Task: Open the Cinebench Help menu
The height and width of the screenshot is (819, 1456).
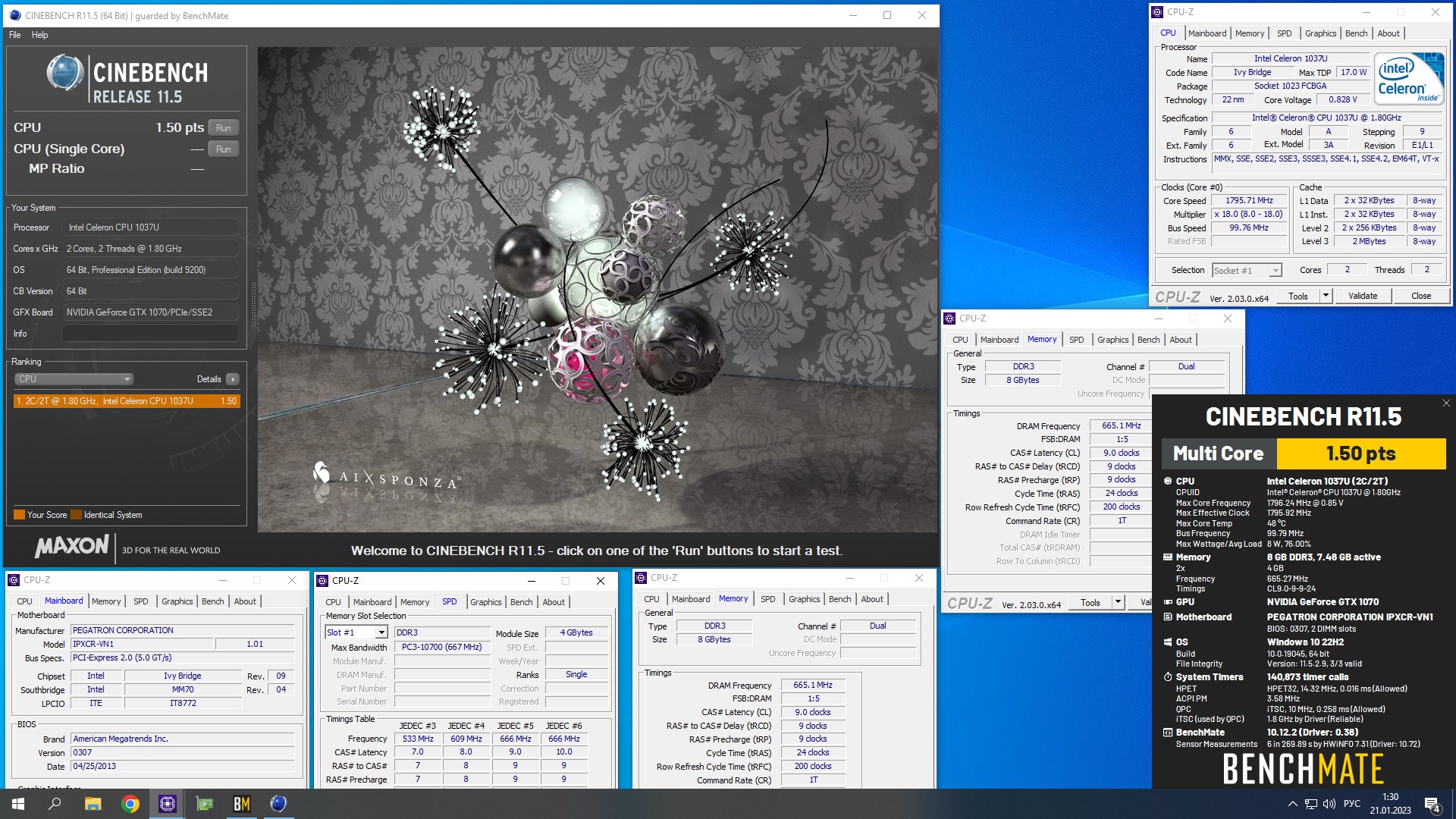Action: click(39, 35)
